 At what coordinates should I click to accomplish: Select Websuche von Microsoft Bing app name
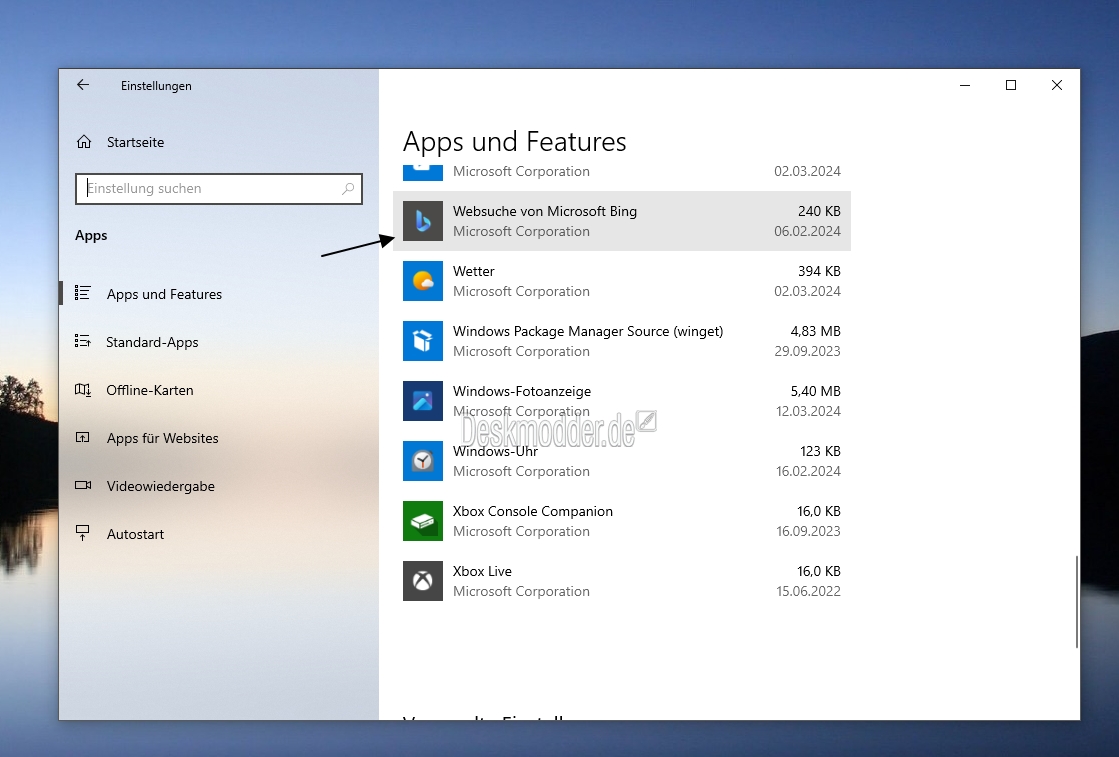pos(545,211)
